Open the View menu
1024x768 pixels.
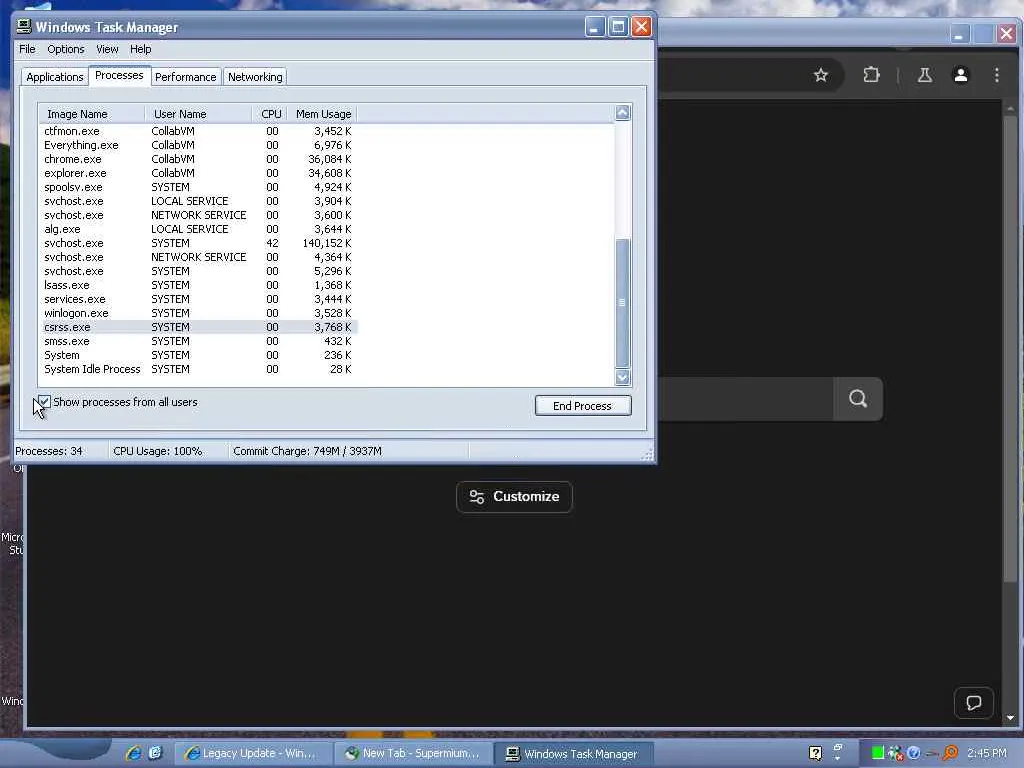(107, 49)
